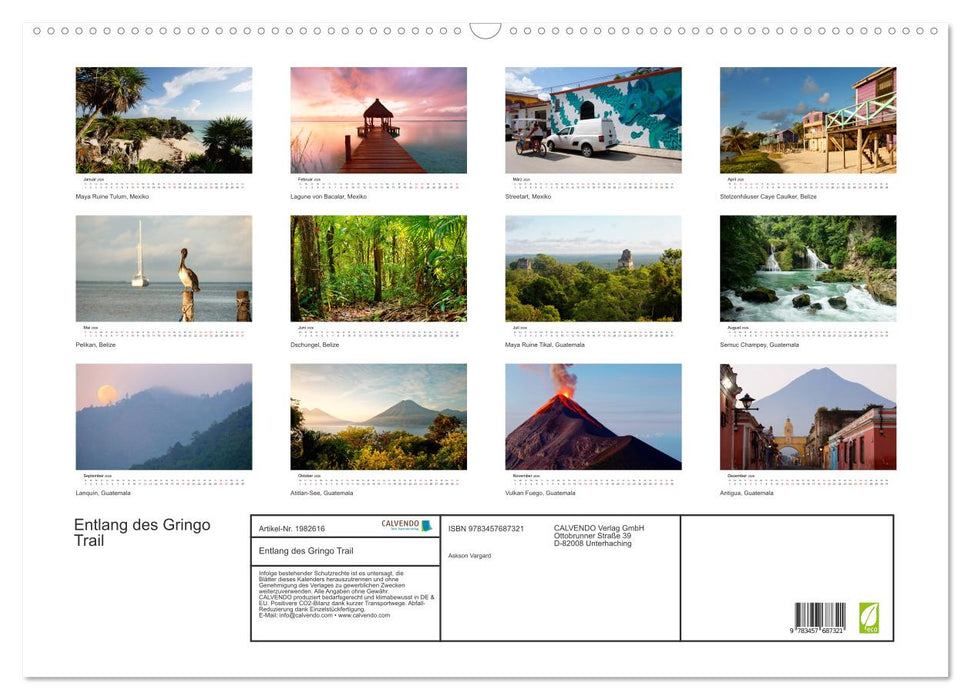The image size is (971, 700).
Task: Select the Maya Ruine Tikal photo
Action: click(x=593, y=268)
